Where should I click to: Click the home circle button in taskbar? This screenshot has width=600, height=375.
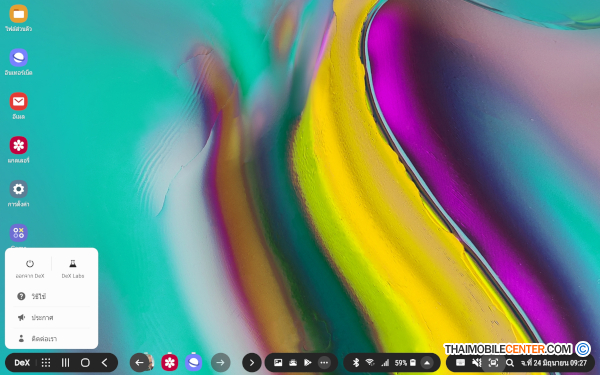click(85, 363)
